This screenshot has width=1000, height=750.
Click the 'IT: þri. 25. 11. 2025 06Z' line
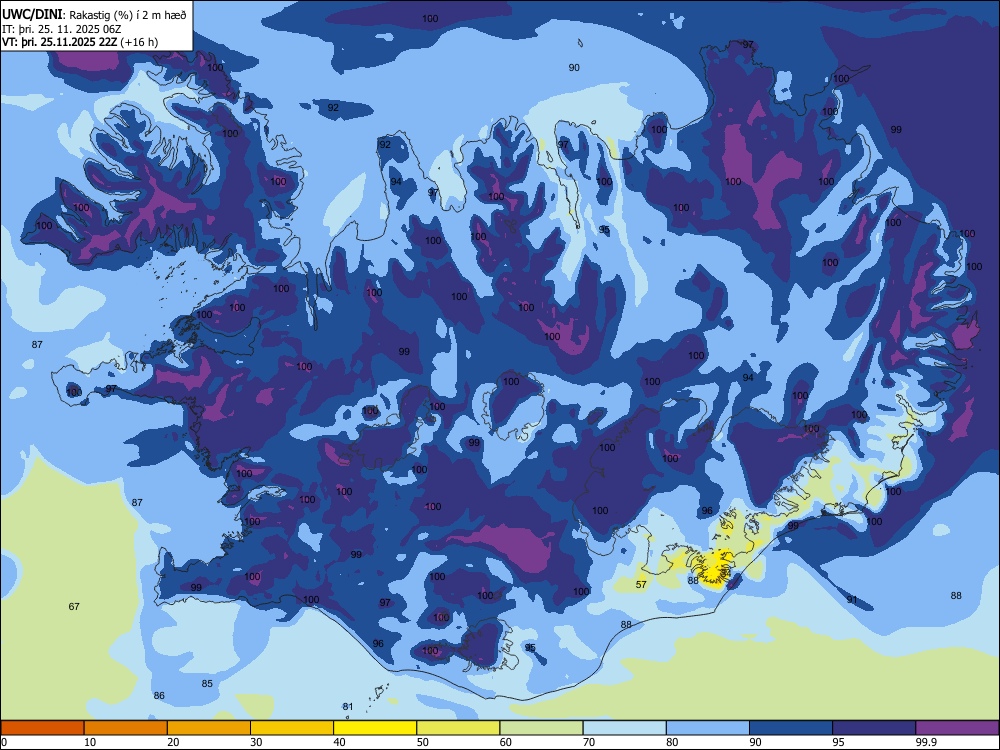pos(61,29)
